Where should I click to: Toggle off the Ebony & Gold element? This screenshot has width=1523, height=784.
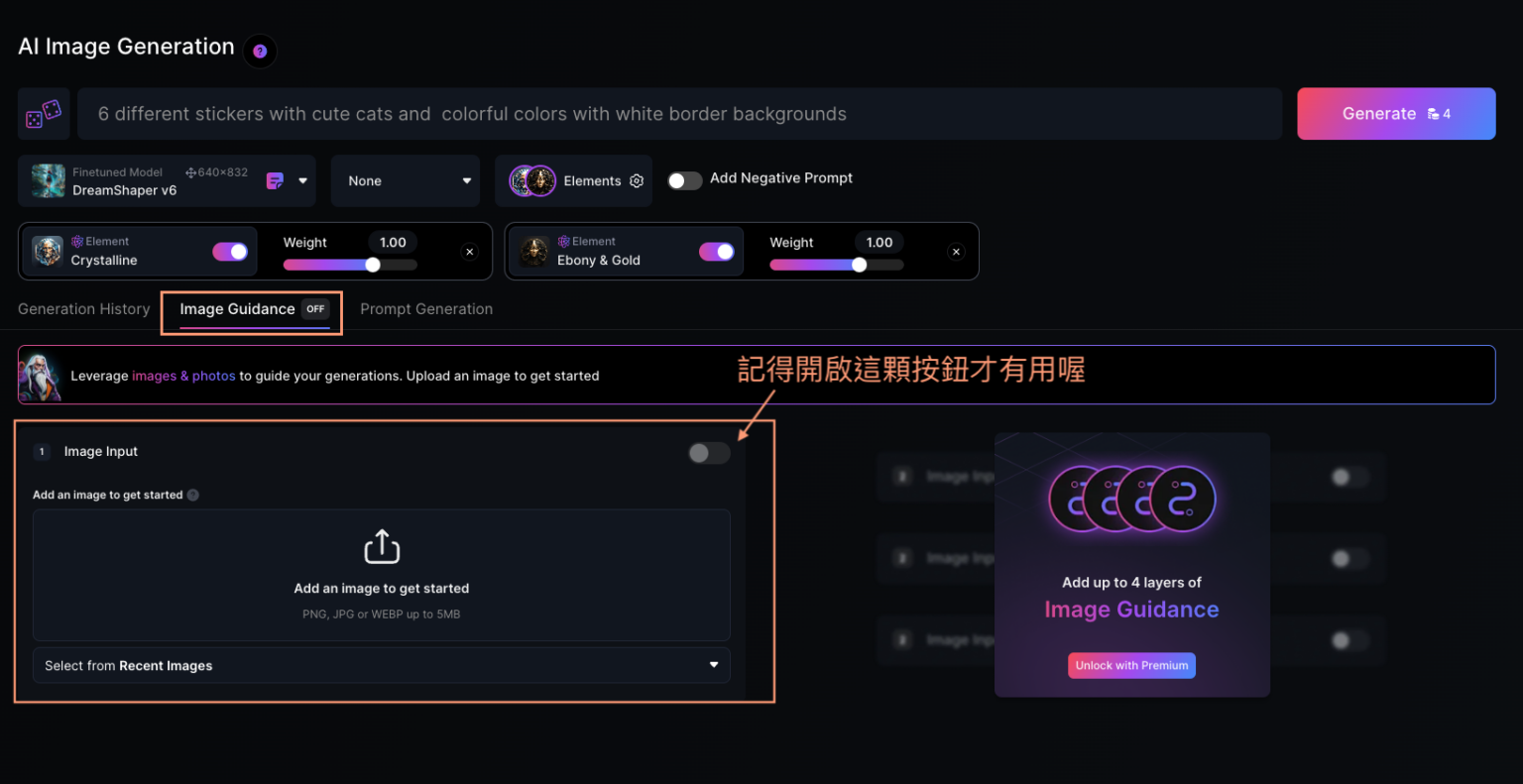coord(717,252)
